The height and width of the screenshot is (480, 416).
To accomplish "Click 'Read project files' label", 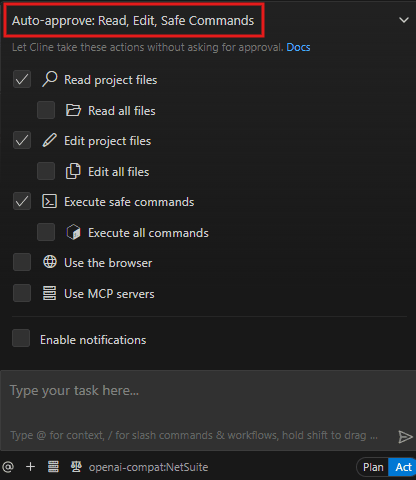I will point(110,80).
